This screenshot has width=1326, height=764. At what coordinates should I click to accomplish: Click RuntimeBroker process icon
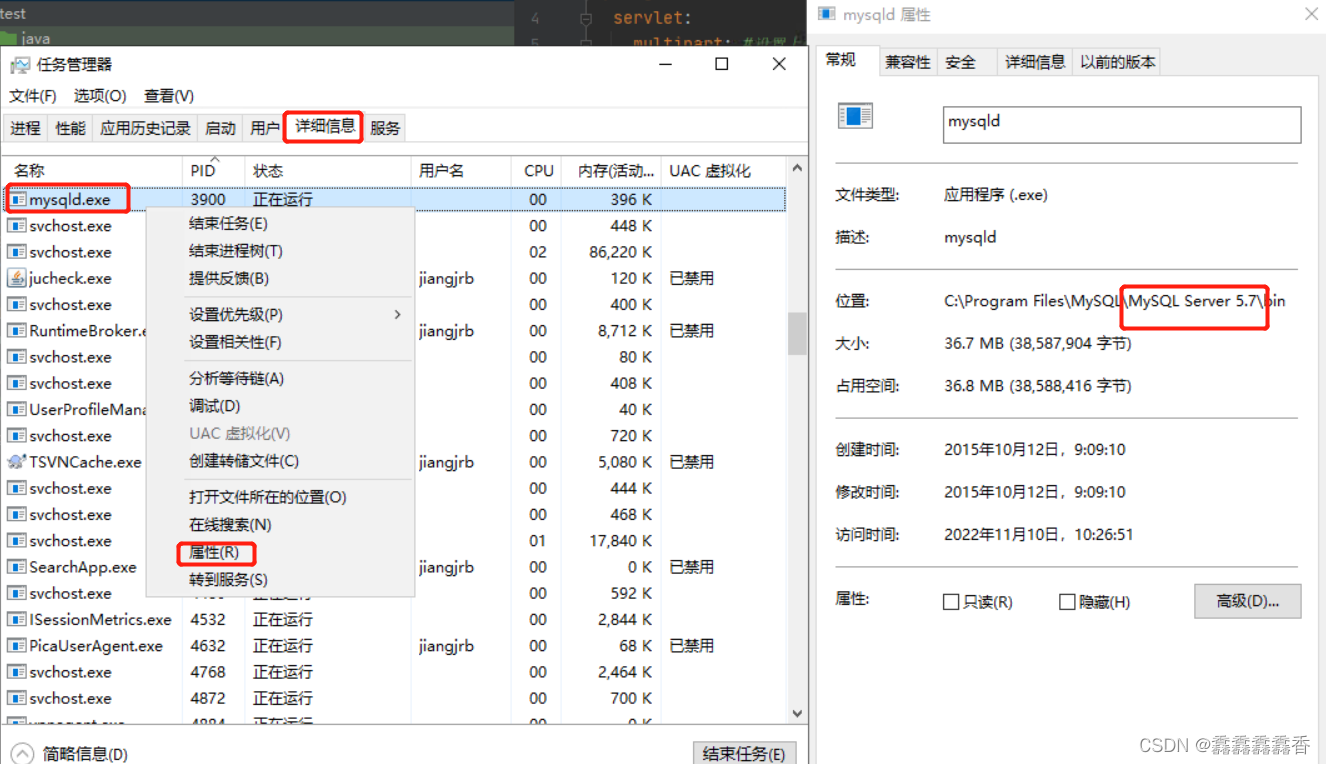click(x=17, y=330)
